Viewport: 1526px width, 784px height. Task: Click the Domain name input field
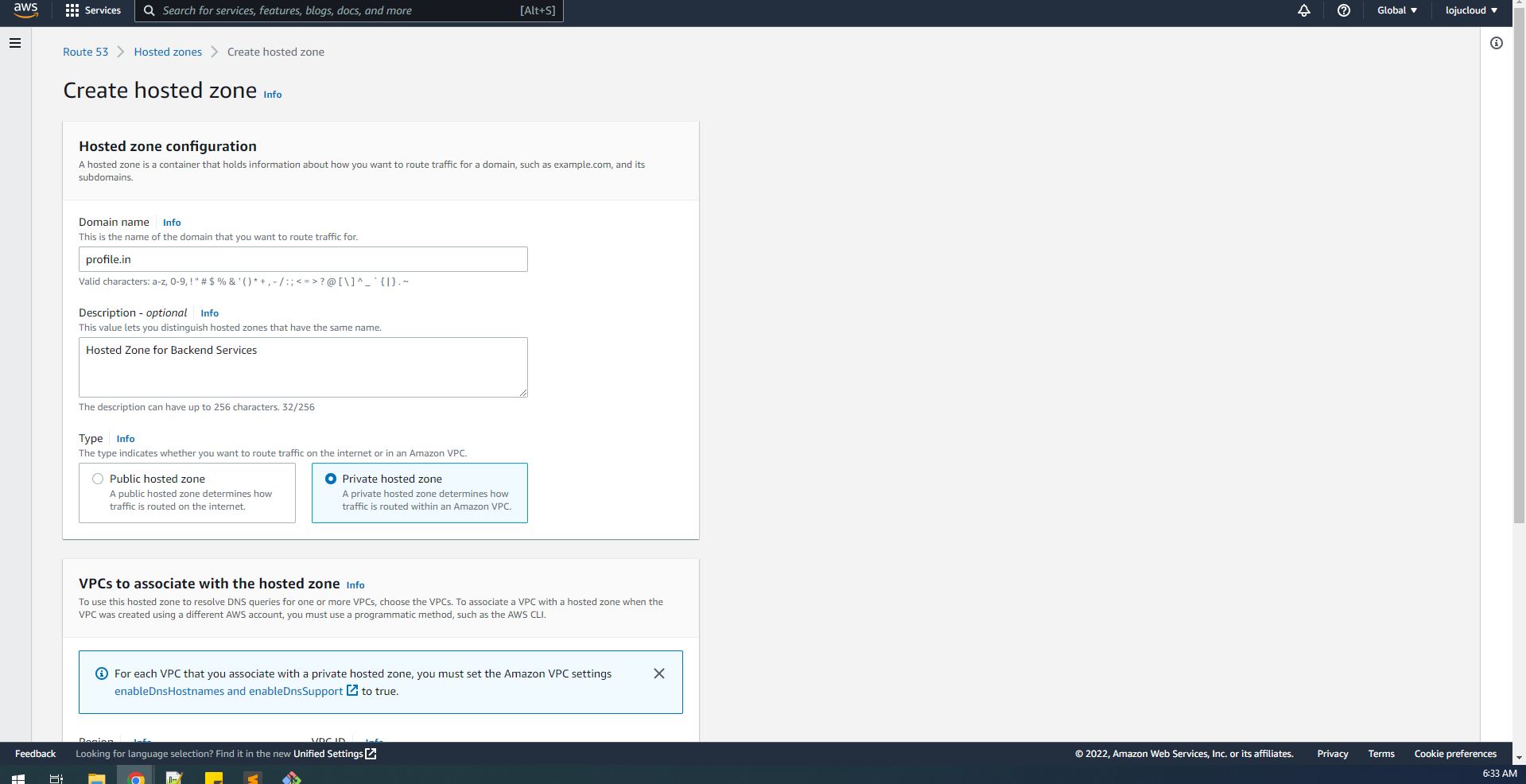(303, 259)
